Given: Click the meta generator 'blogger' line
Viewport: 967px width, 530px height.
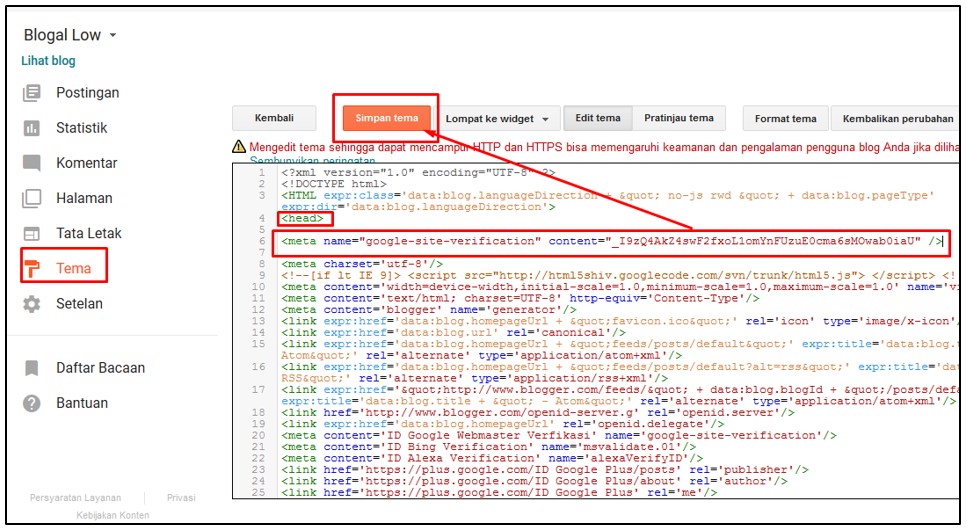Looking at the screenshot, I should (x=429, y=310).
